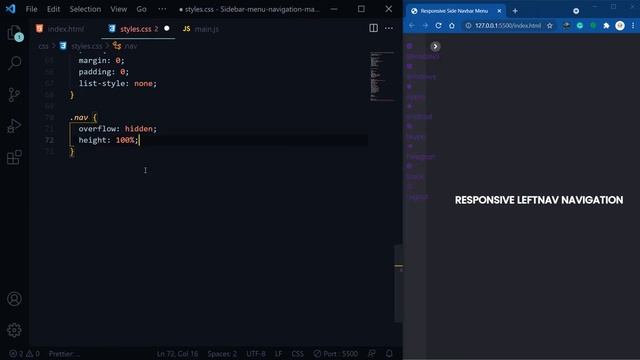The width and height of the screenshot is (640, 360).
Task: Bookmark this page with the star icon
Action: 550,26
